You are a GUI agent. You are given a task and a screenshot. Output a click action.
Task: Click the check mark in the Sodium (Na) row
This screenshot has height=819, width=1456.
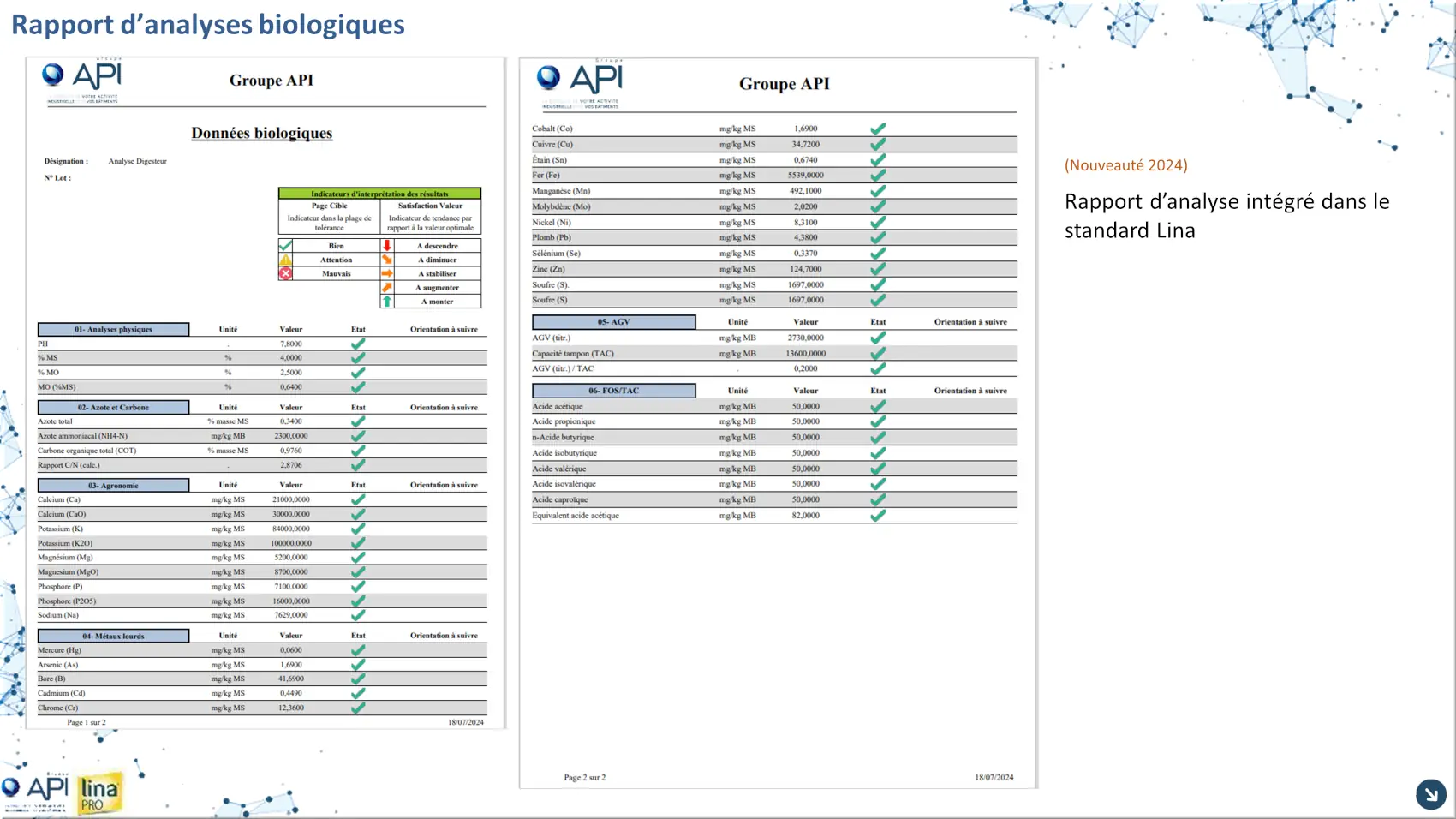click(358, 615)
